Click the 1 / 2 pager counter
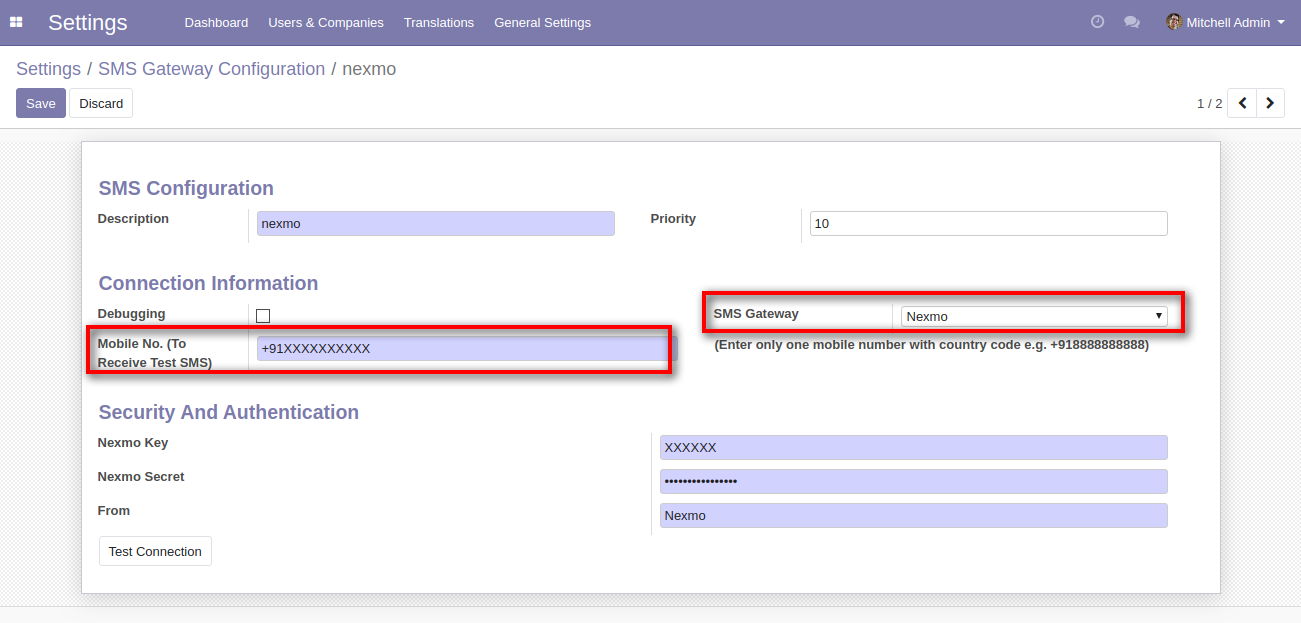Screen dimensions: 1301x623 pyautogui.click(x=1209, y=103)
